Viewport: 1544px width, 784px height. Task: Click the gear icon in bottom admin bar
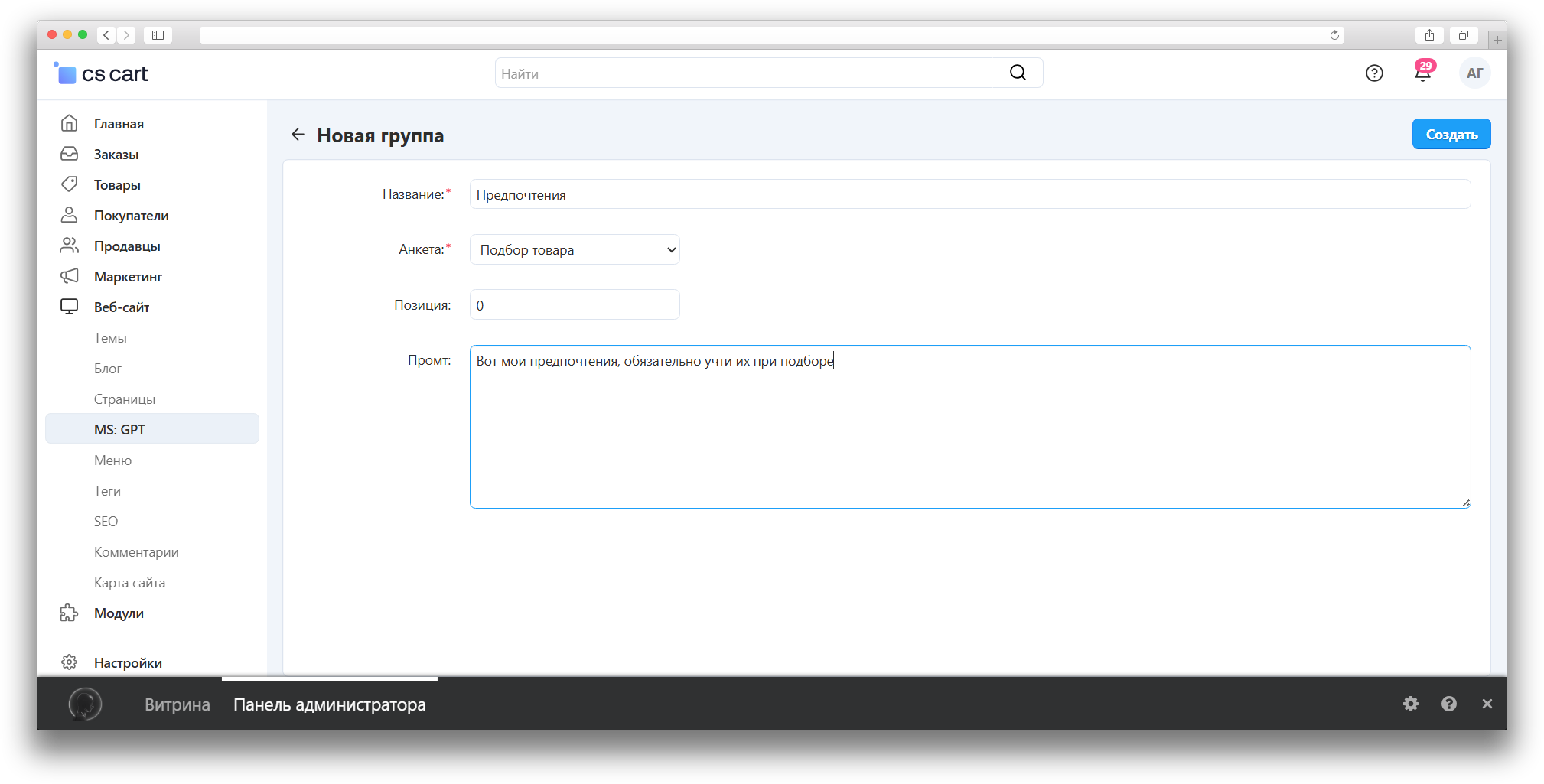pos(1411,704)
